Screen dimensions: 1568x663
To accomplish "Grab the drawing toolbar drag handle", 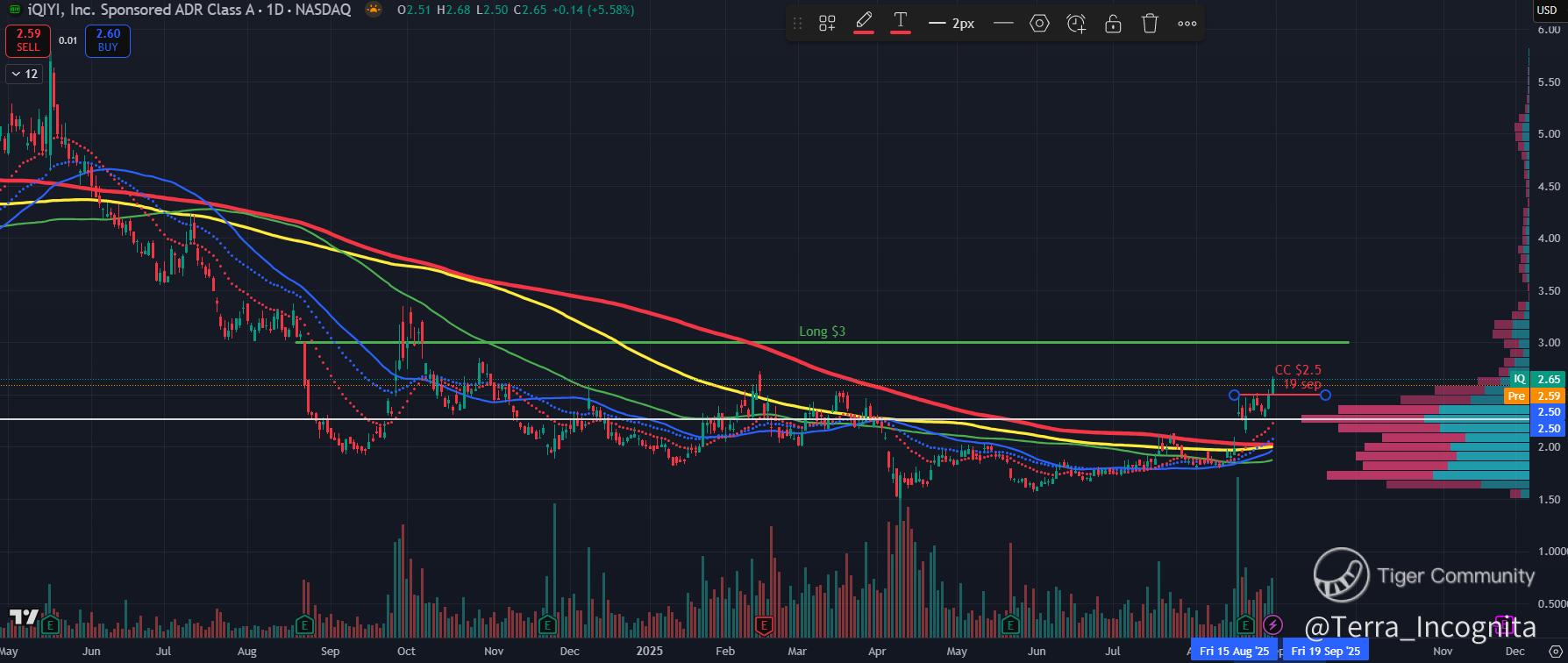I will [797, 24].
